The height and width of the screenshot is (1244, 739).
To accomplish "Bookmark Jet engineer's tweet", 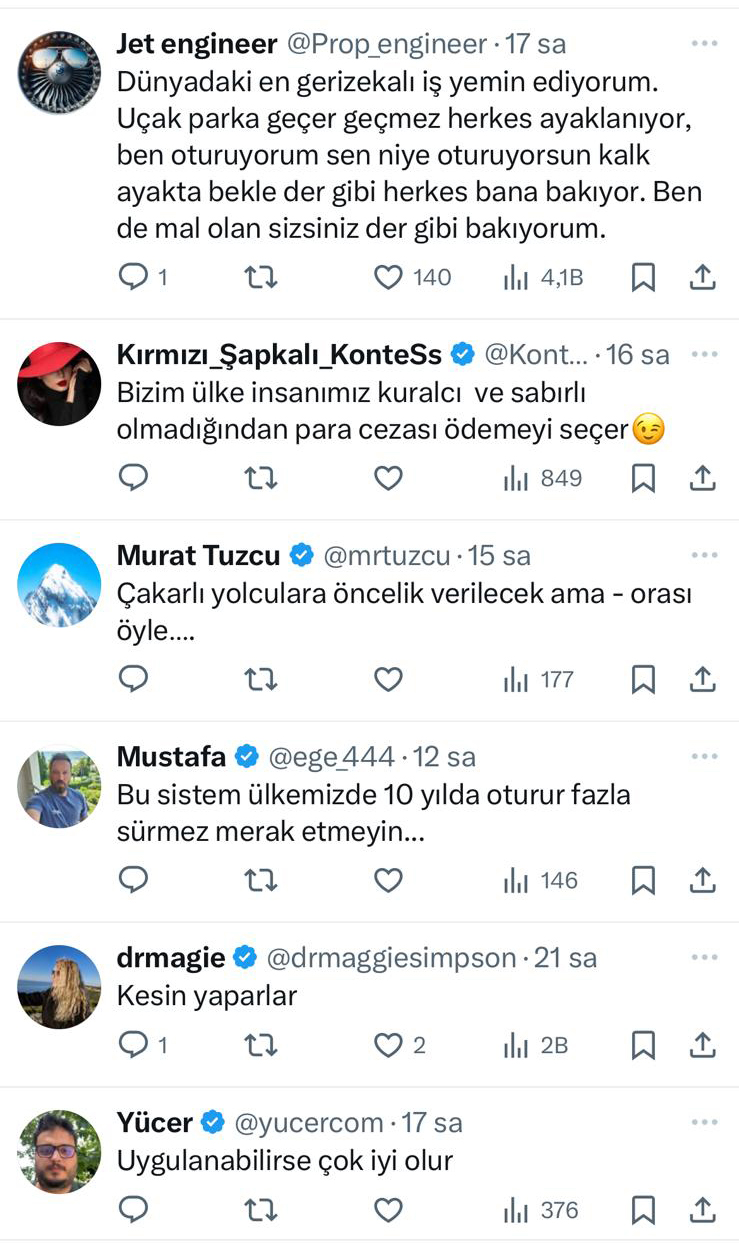I will point(643,277).
